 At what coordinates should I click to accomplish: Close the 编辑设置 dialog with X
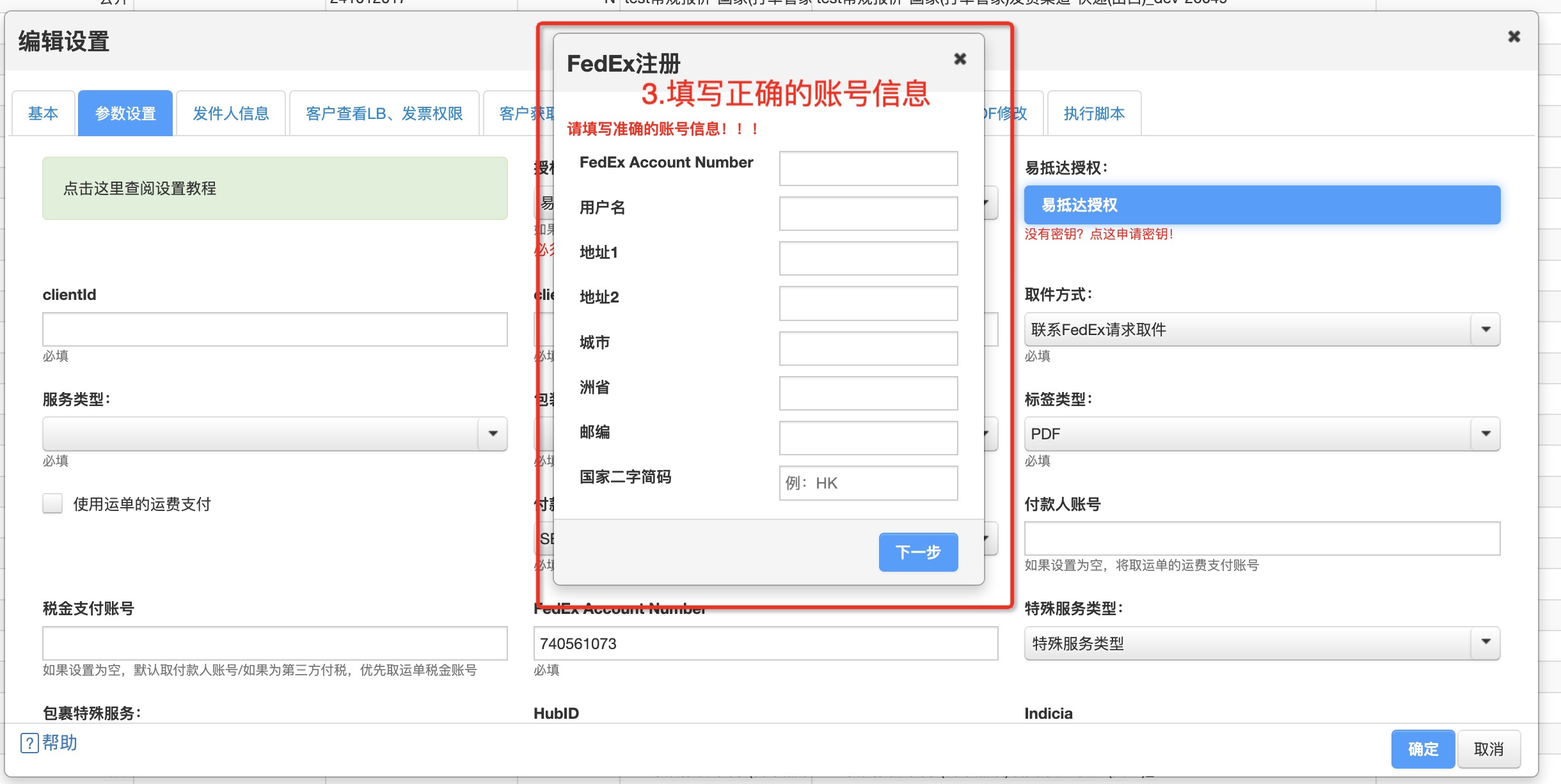tap(1514, 36)
